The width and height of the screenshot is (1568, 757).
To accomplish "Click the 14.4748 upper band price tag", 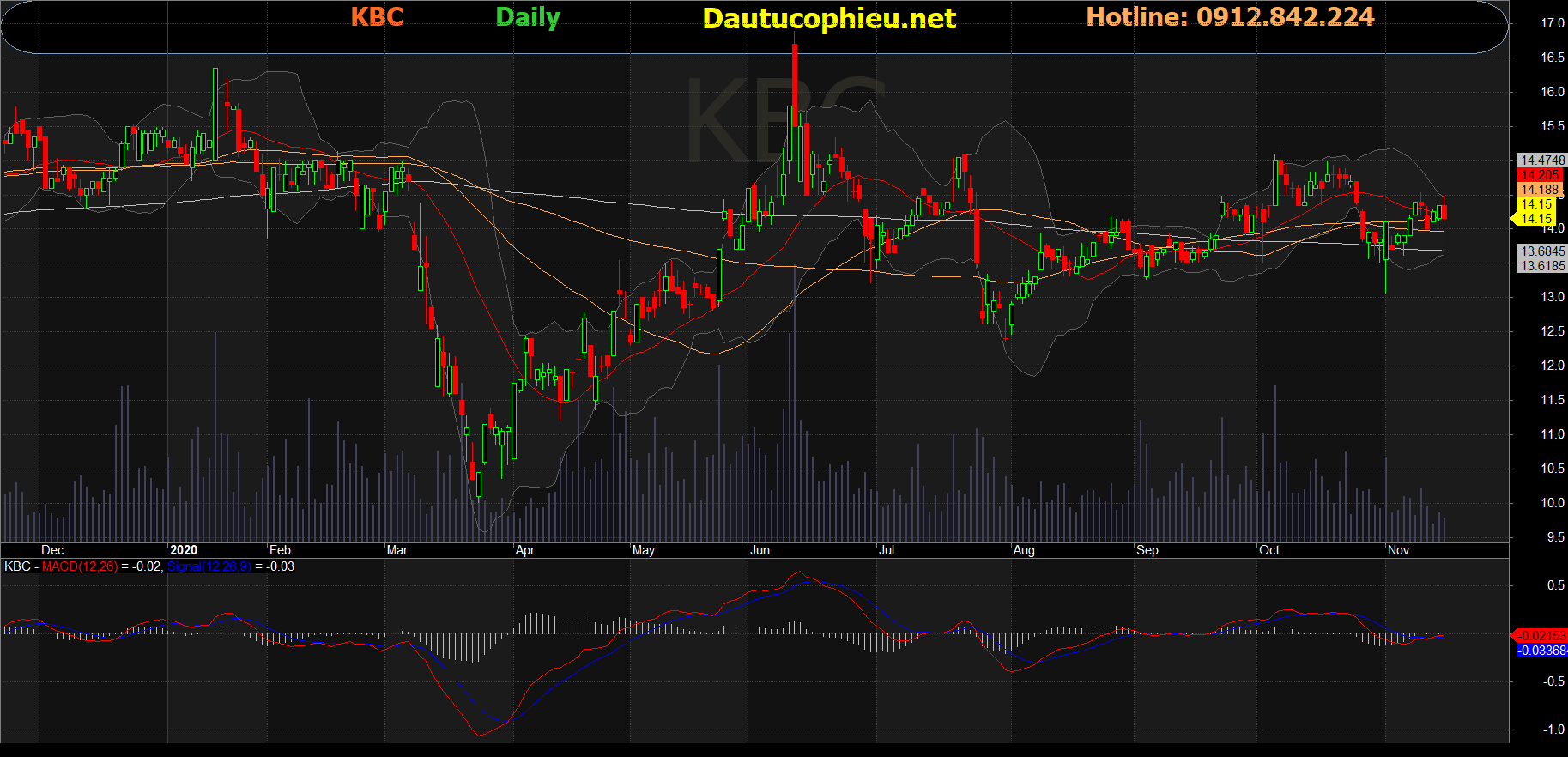I will [1541, 160].
